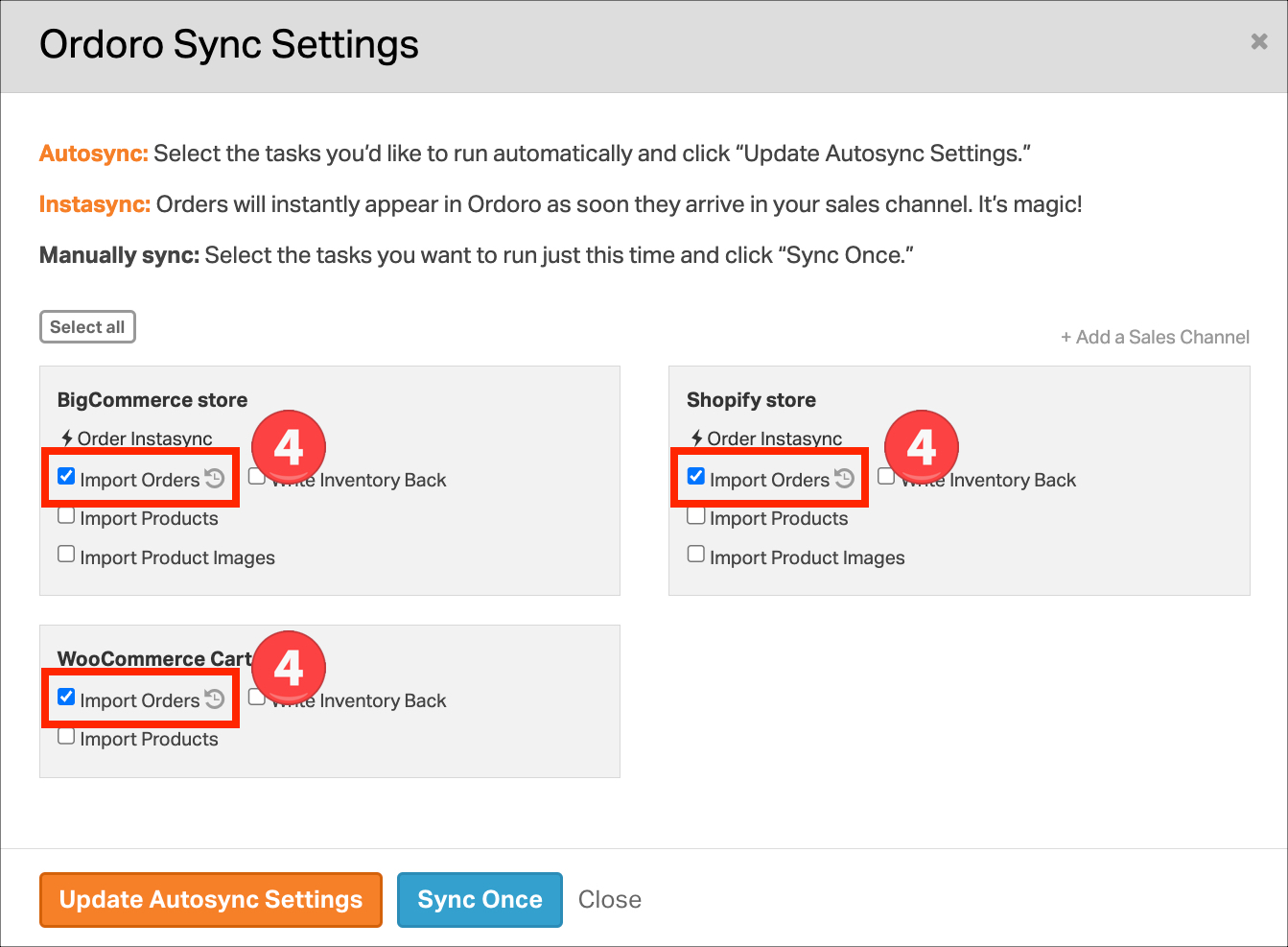Click the Close link at bottom
Viewport: 1288px width, 947px height.
[610, 900]
